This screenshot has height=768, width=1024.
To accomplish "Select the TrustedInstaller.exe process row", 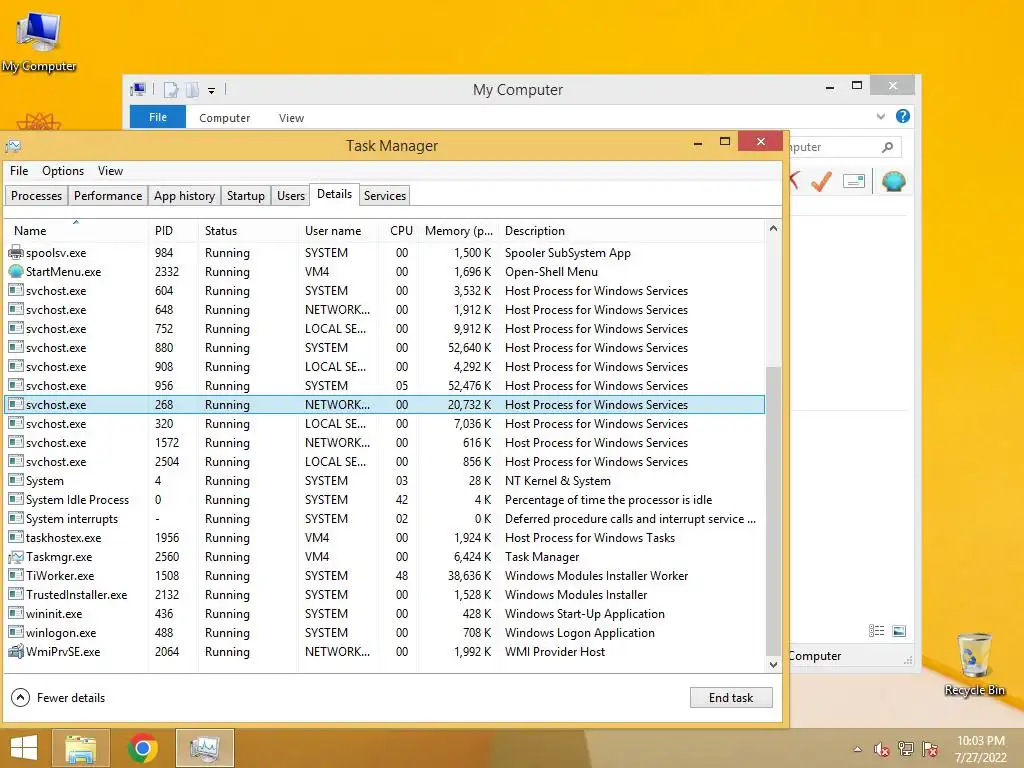I will point(385,594).
